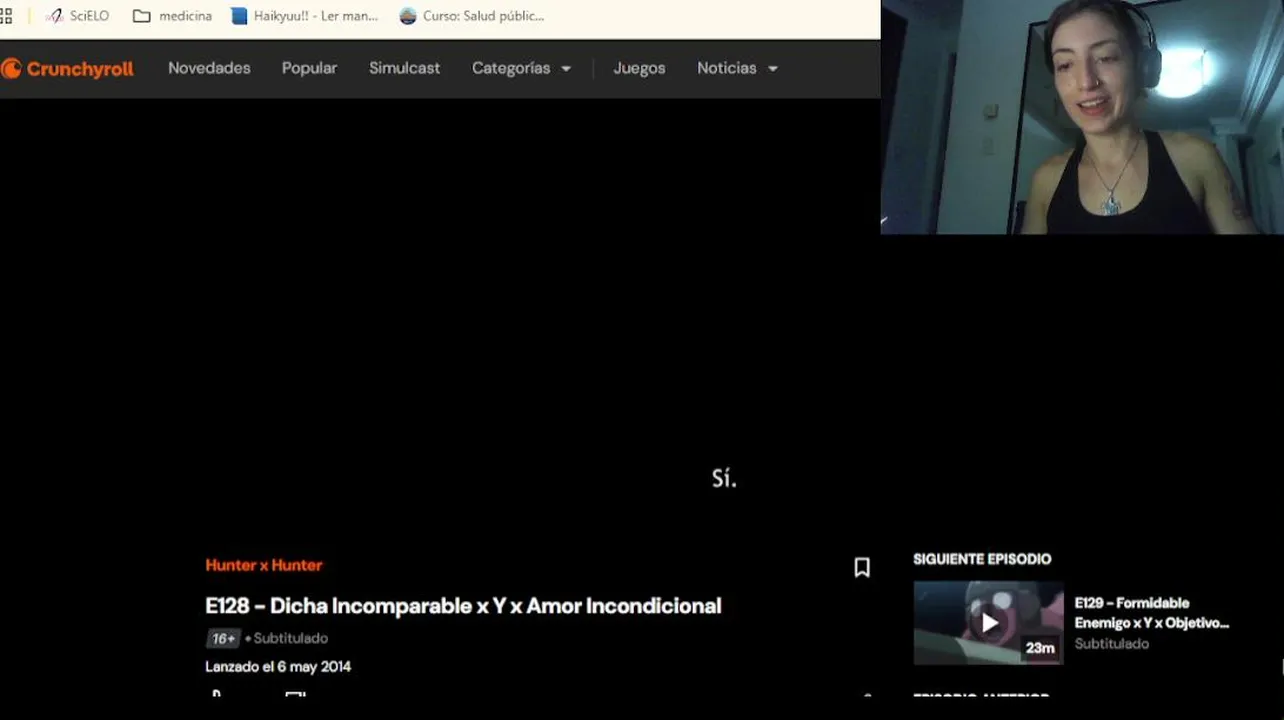The width and height of the screenshot is (1284, 720).
Task: Click the 23m duration label on thumbnail
Action: click(x=1040, y=648)
